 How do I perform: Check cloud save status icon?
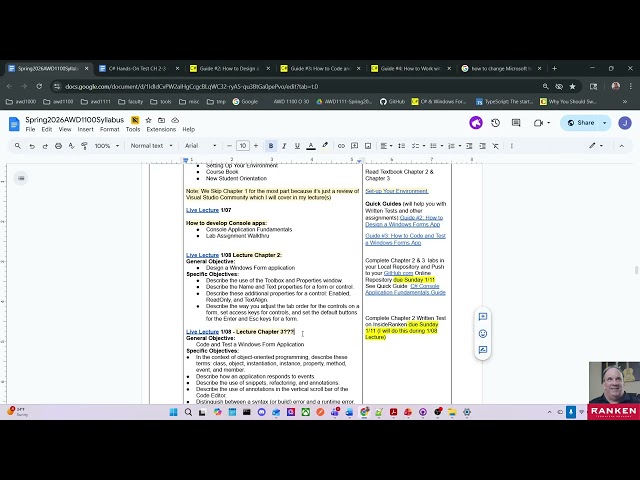coord(175,120)
